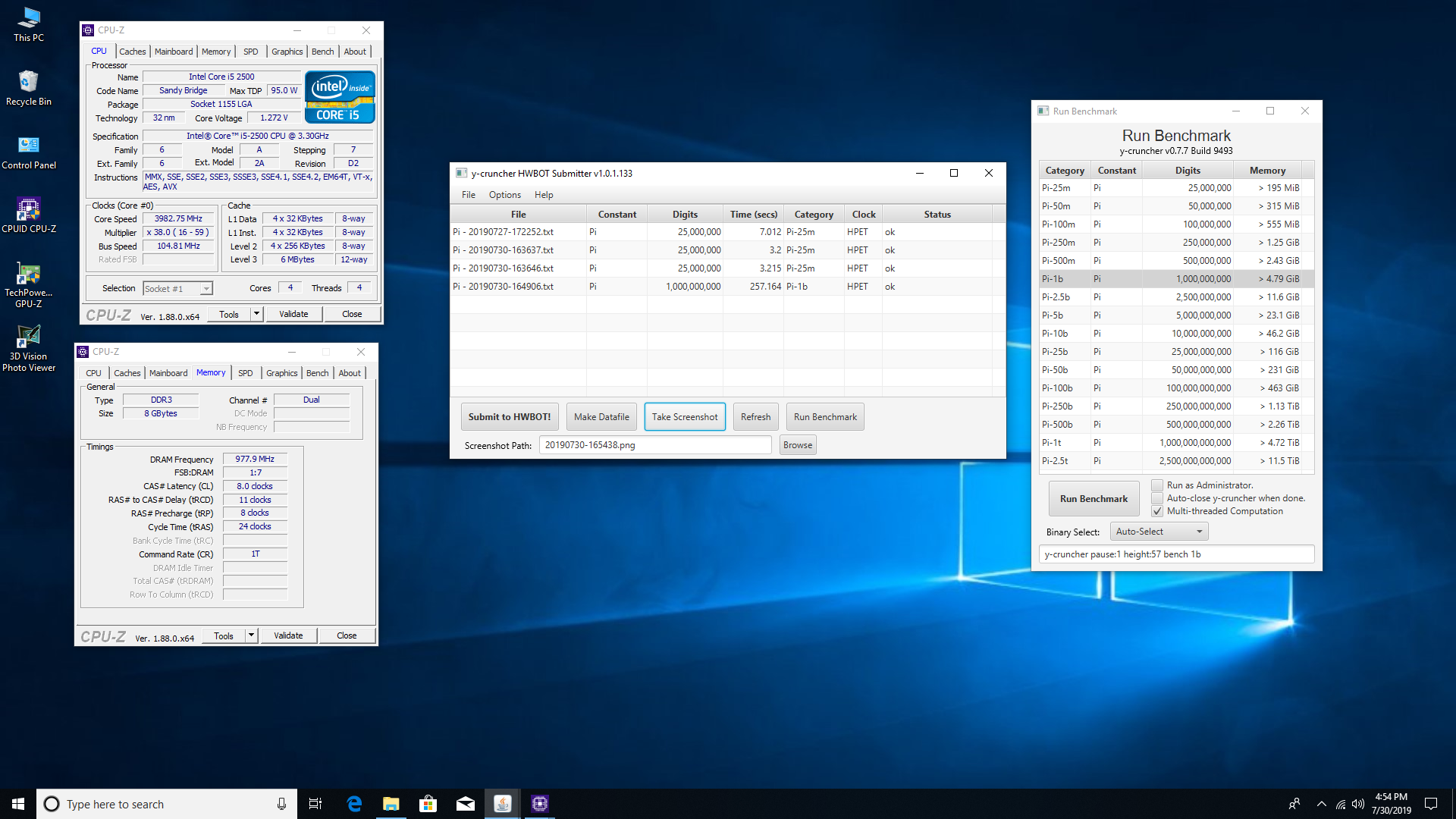Select Pi - 20190730-164906.txt result row
The height and width of the screenshot is (819, 1456).
(727, 287)
